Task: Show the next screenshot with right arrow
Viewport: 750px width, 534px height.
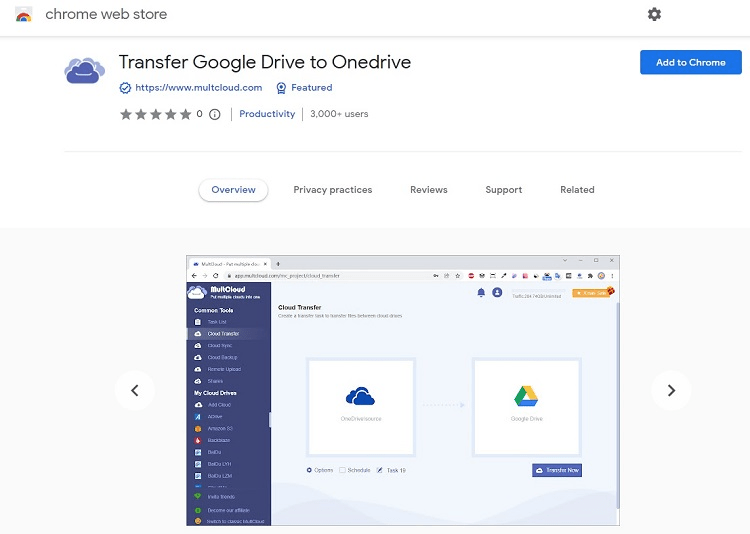Action: [671, 390]
